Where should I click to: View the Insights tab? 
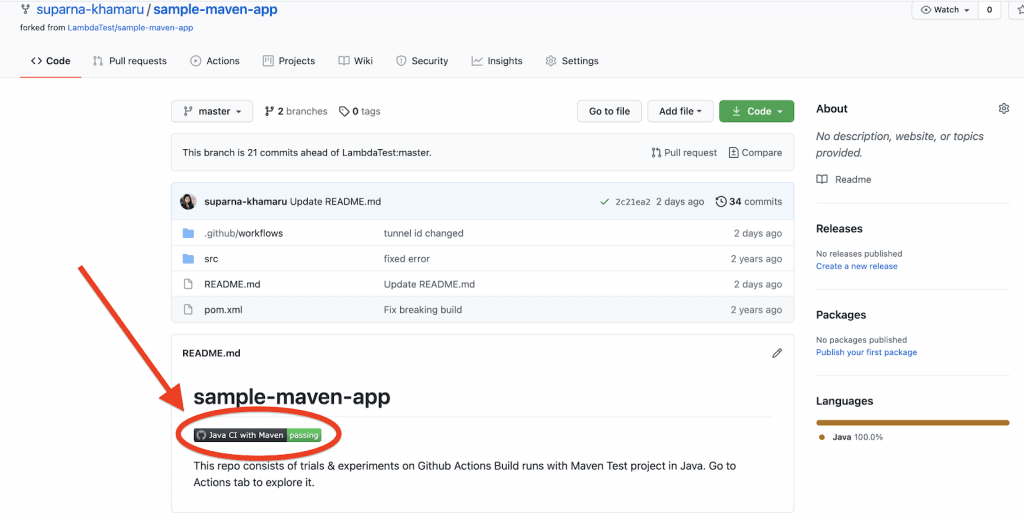pyautogui.click(x=497, y=61)
